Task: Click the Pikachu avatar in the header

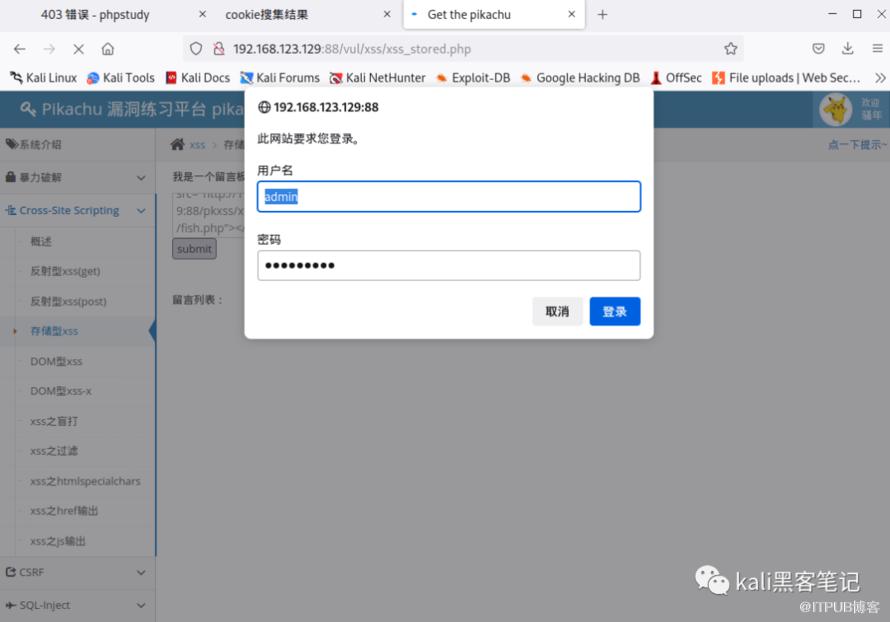Action: pos(836,110)
